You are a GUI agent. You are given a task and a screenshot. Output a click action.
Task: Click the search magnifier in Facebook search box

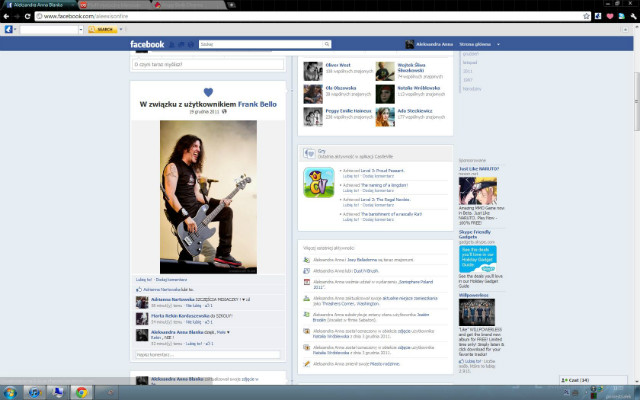327,44
